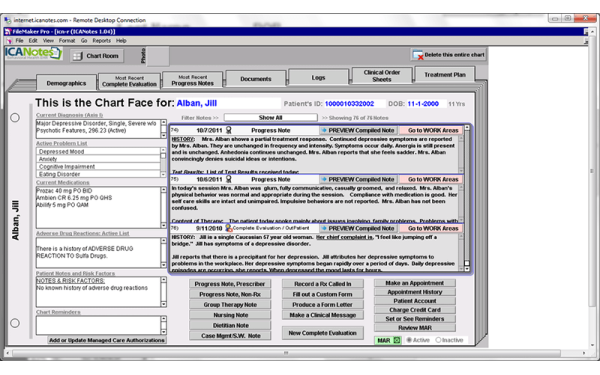The width and height of the screenshot is (600, 375).
Task: Switch to the Demographics tab
Action: tap(66, 83)
